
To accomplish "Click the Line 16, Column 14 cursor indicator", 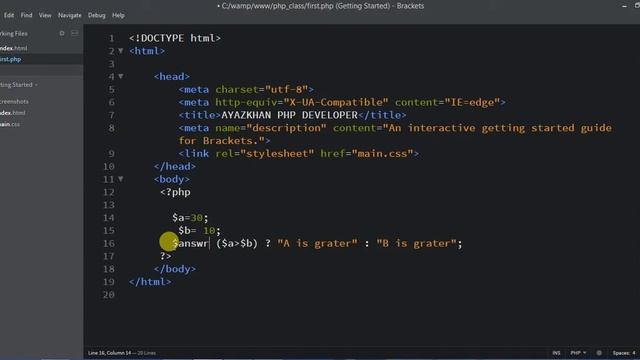I will (x=110, y=353).
